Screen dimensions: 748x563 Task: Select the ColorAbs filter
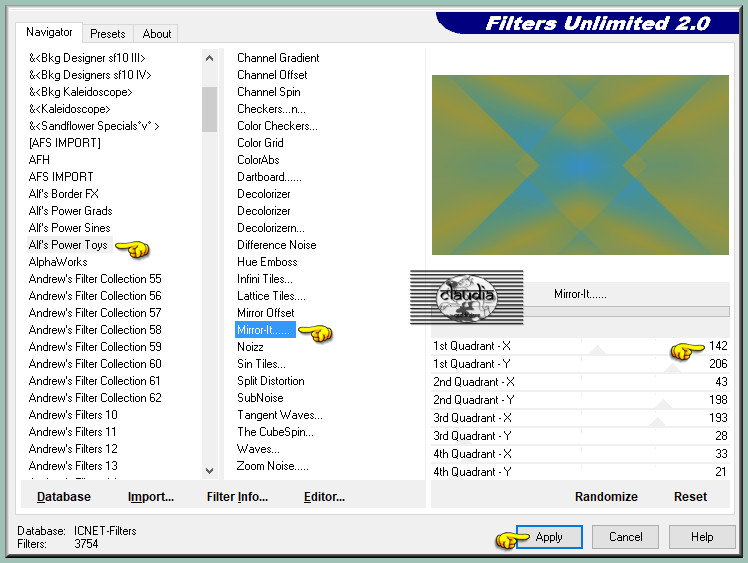click(x=259, y=160)
